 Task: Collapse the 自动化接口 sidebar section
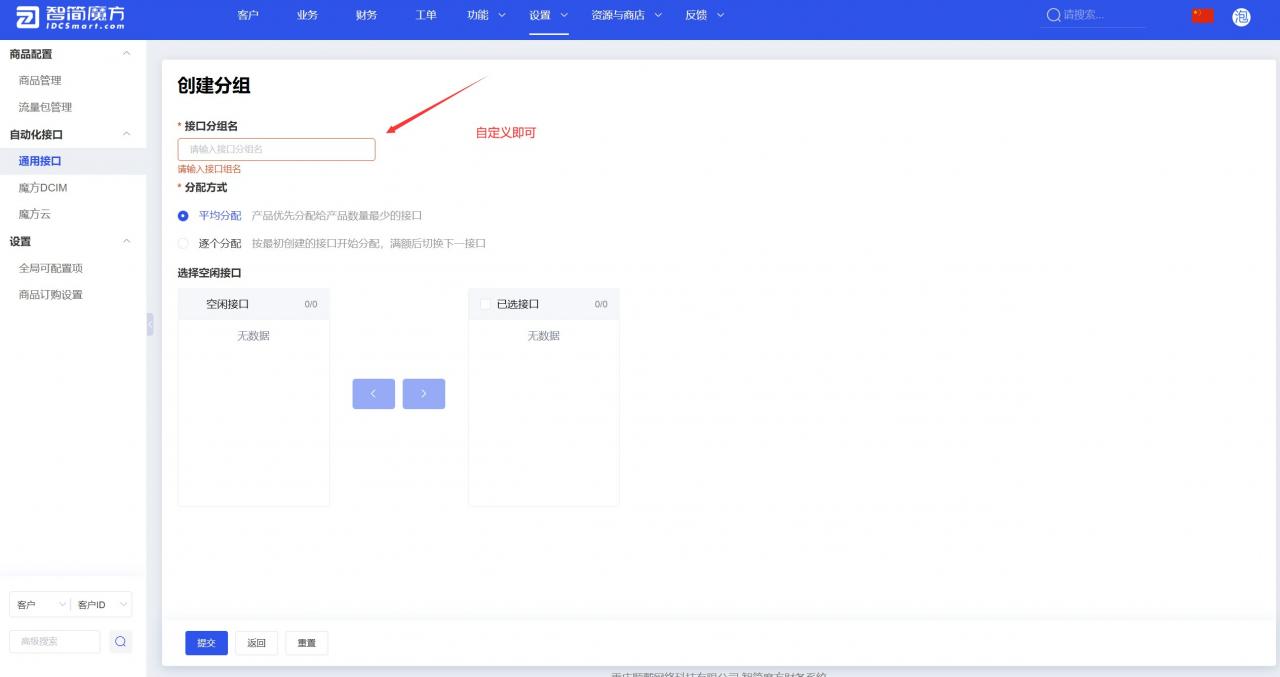click(x=126, y=134)
